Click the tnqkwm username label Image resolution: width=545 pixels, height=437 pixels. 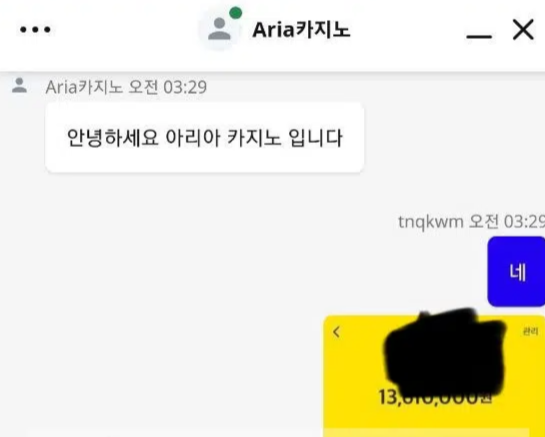tap(431, 222)
